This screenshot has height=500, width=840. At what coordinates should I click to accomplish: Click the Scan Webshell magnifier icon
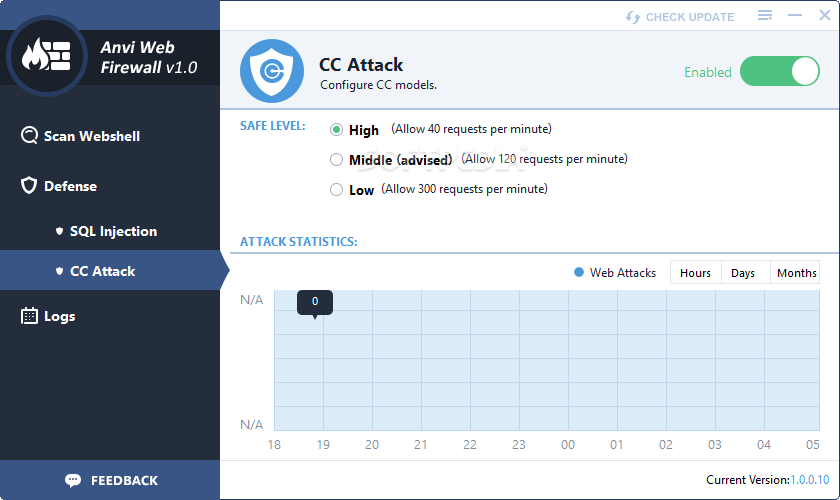pyautogui.click(x=29, y=136)
